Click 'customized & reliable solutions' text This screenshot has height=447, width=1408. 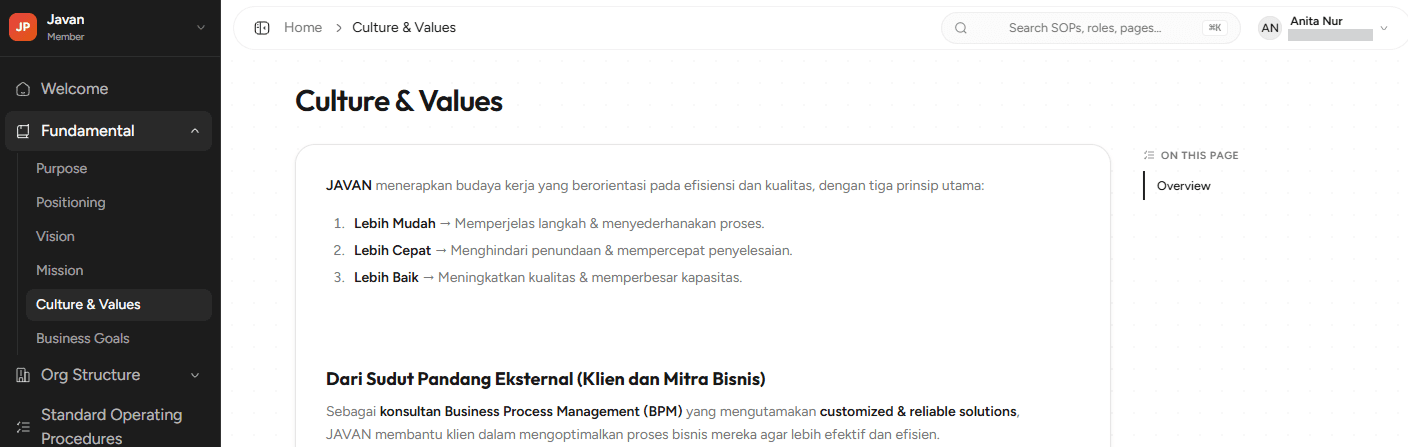click(x=918, y=411)
